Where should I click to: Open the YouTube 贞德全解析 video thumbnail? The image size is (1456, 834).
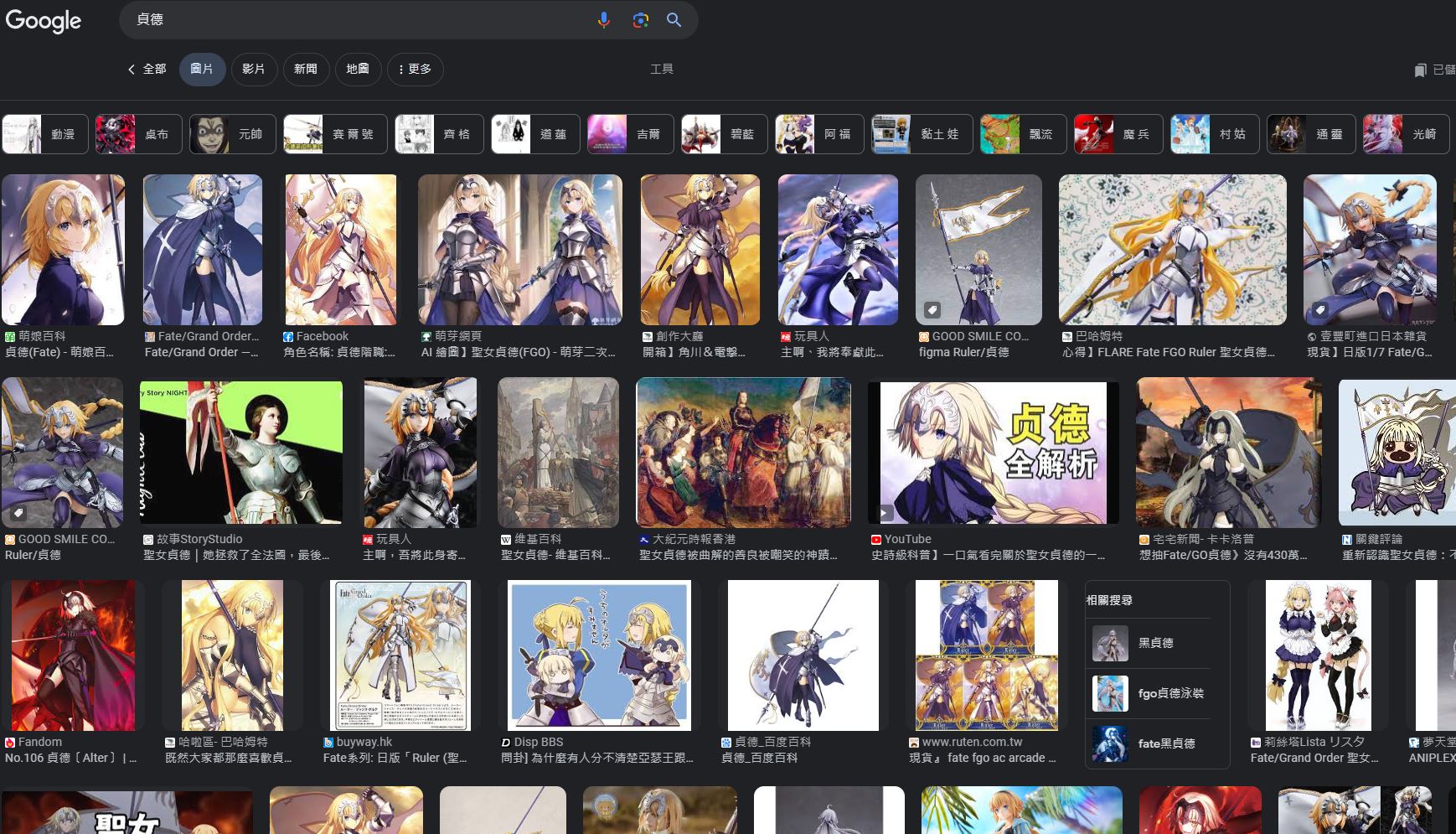(x=994, y=453)
